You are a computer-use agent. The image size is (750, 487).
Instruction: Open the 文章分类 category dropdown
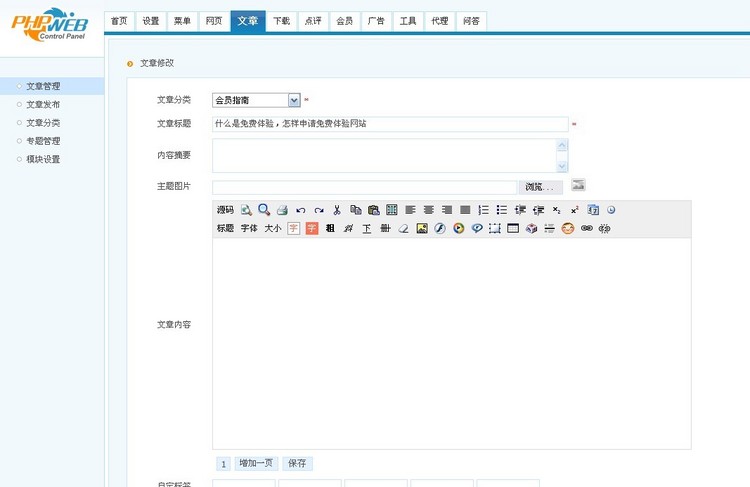(256, 100)
